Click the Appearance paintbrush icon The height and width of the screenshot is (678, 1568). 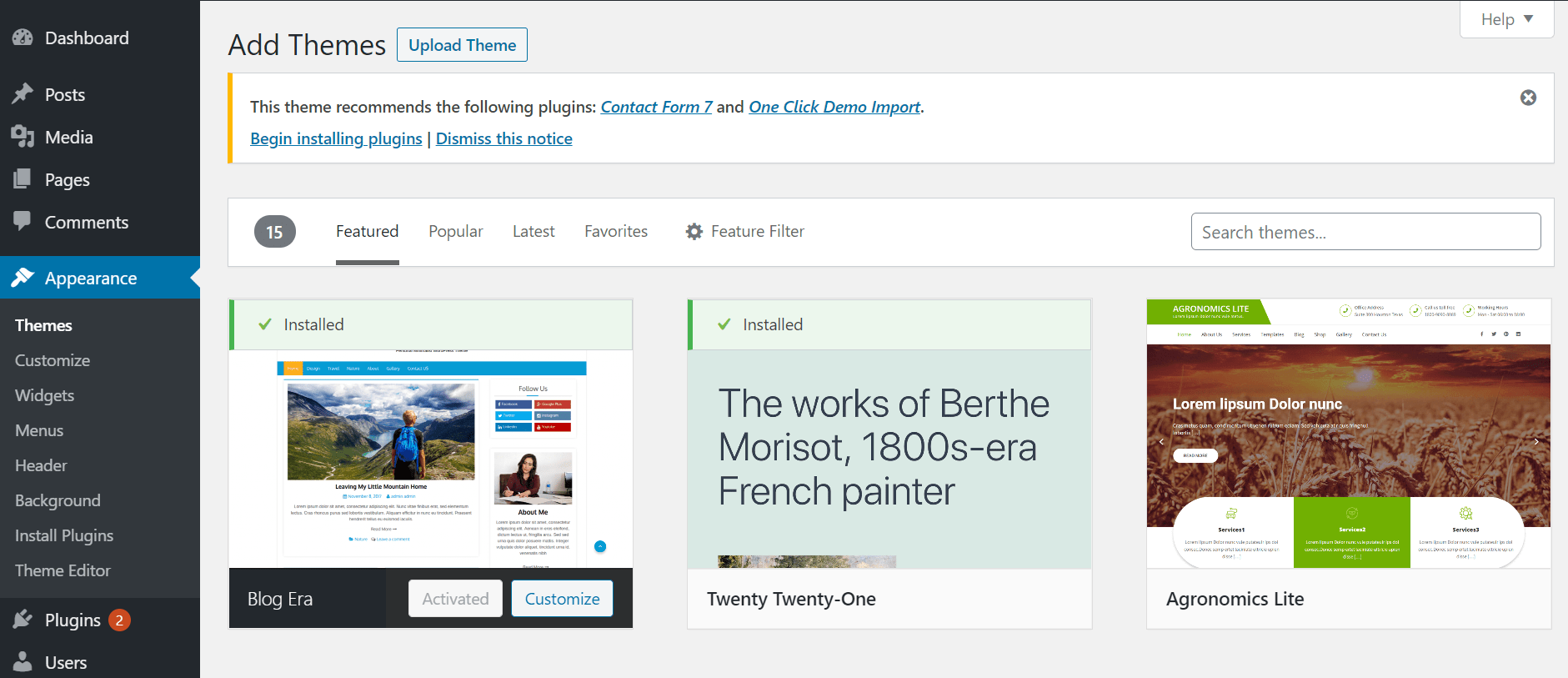pyautogui.click(x=23, y=278)
